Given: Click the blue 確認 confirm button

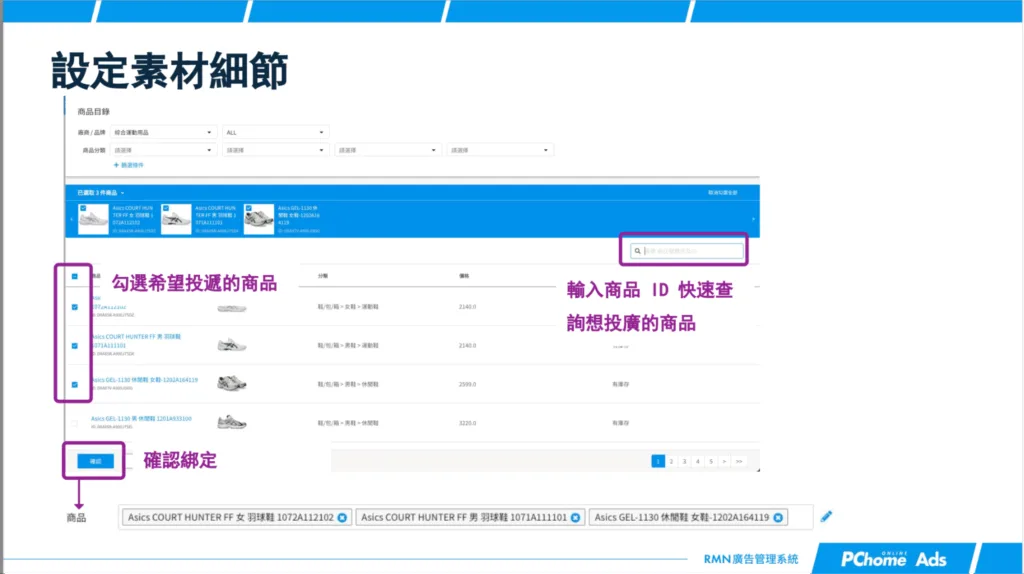Looking at the screenshot, I should click(95, 461).
